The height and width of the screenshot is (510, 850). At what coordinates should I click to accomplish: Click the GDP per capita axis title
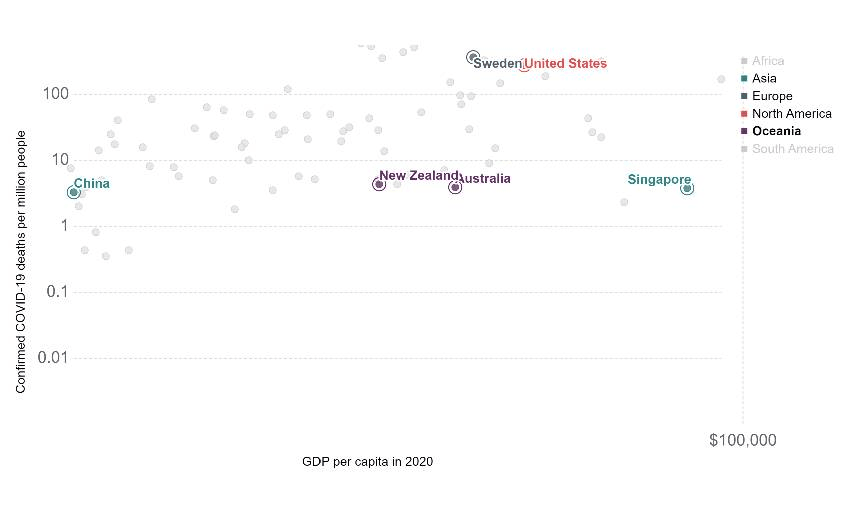[x=367, y=462]
